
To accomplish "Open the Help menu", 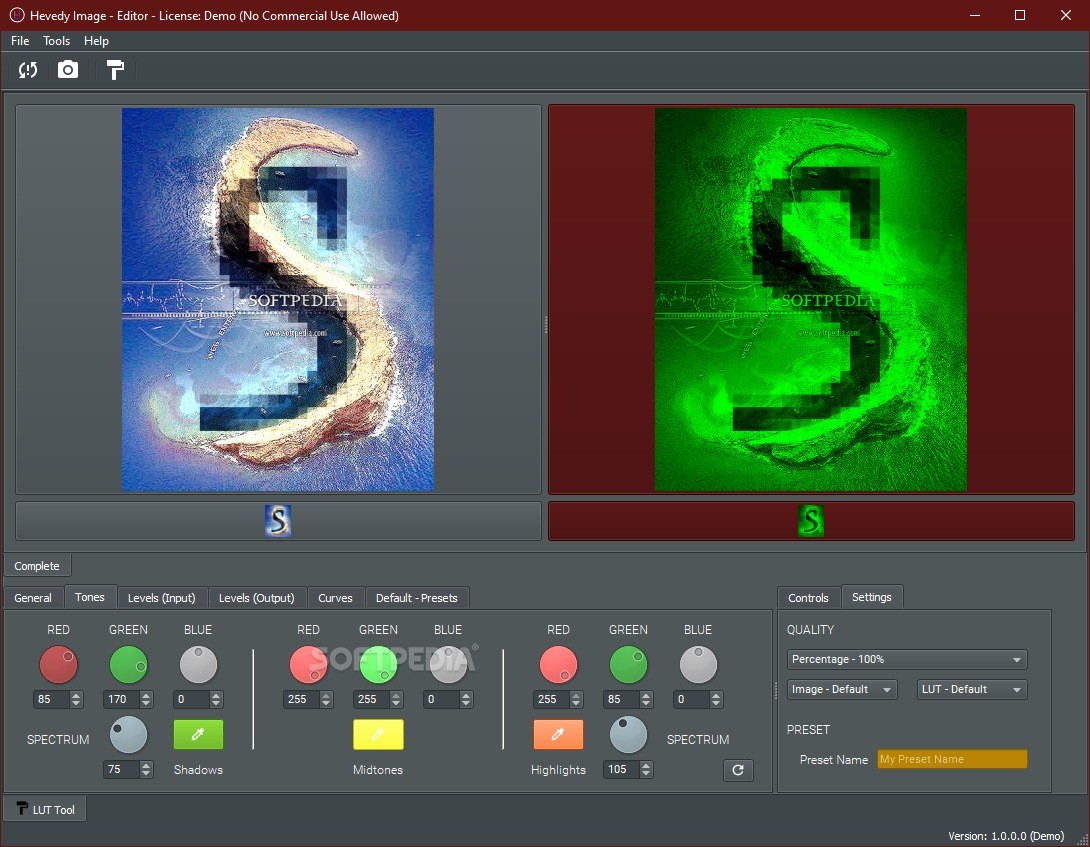I will 96,41.
